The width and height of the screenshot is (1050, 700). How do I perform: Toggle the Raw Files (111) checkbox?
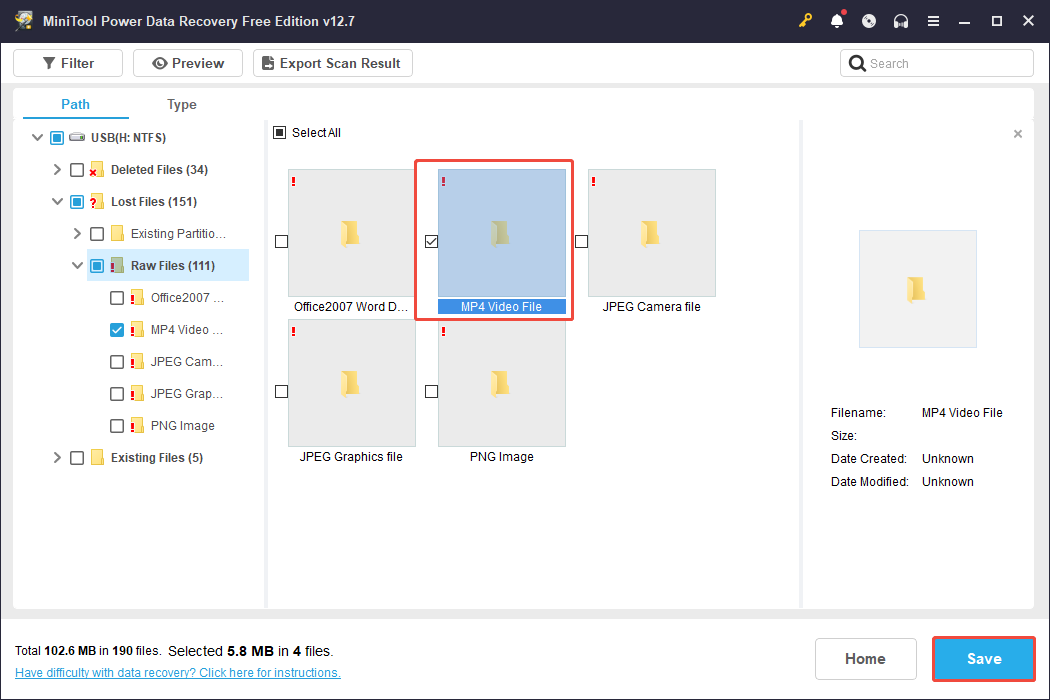coord(97,266)
